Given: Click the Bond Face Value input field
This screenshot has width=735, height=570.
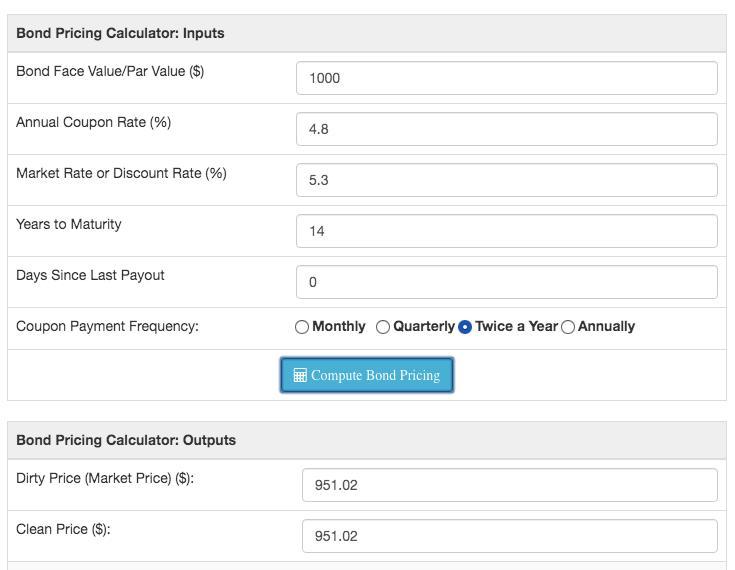Looking at the screenshot, I should click(506, 78).
